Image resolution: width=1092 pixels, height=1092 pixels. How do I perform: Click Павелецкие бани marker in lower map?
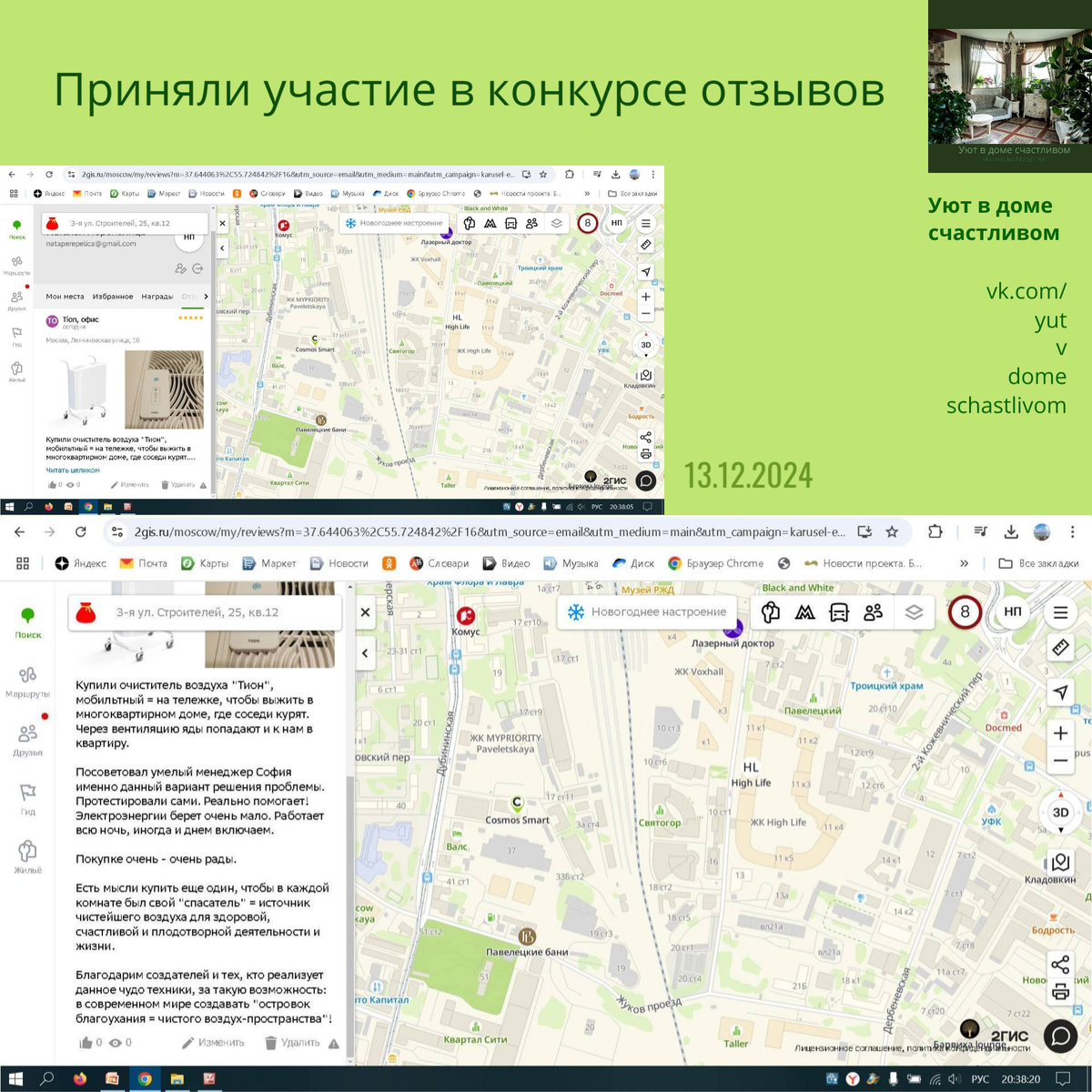click(527, 936)
